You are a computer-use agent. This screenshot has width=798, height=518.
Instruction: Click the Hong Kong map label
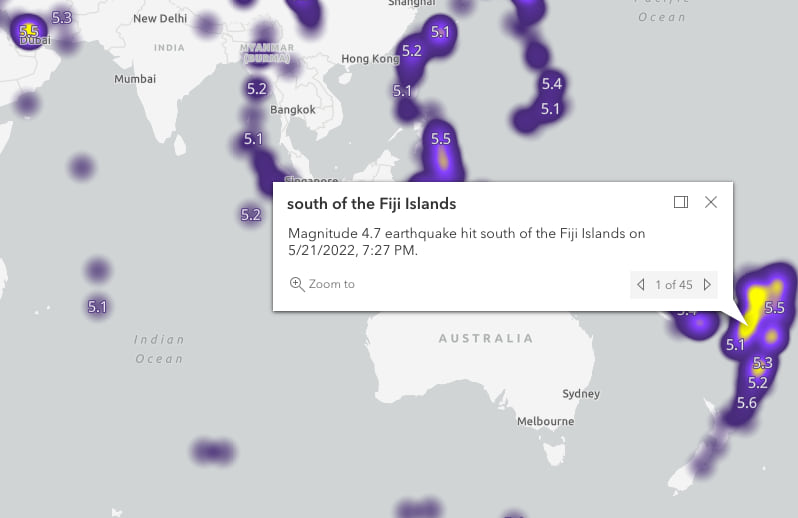pos(370,59)
